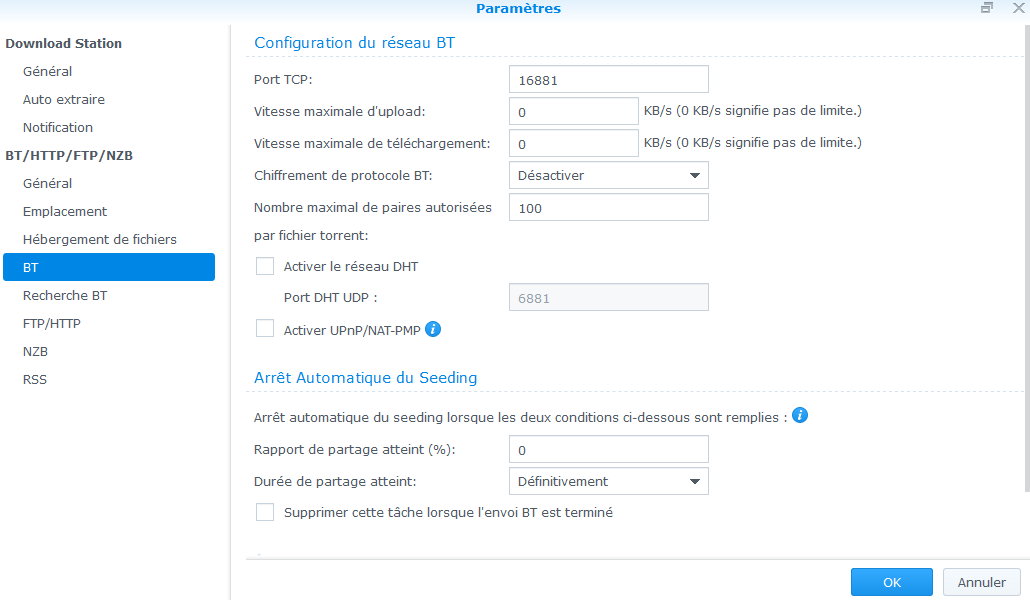Open the Emplacement settings page
The image size is (1030, 600).
tap(65, 212)
